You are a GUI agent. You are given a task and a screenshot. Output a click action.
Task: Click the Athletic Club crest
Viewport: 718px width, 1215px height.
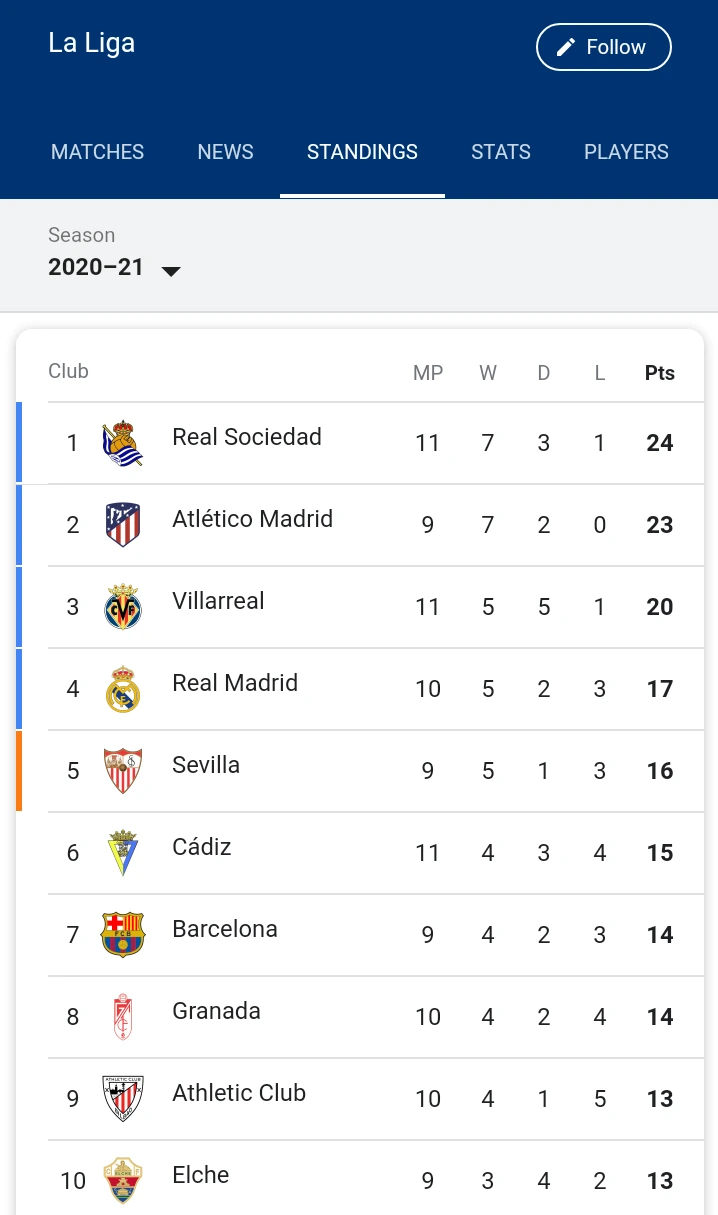click(x=123, y=1099)
